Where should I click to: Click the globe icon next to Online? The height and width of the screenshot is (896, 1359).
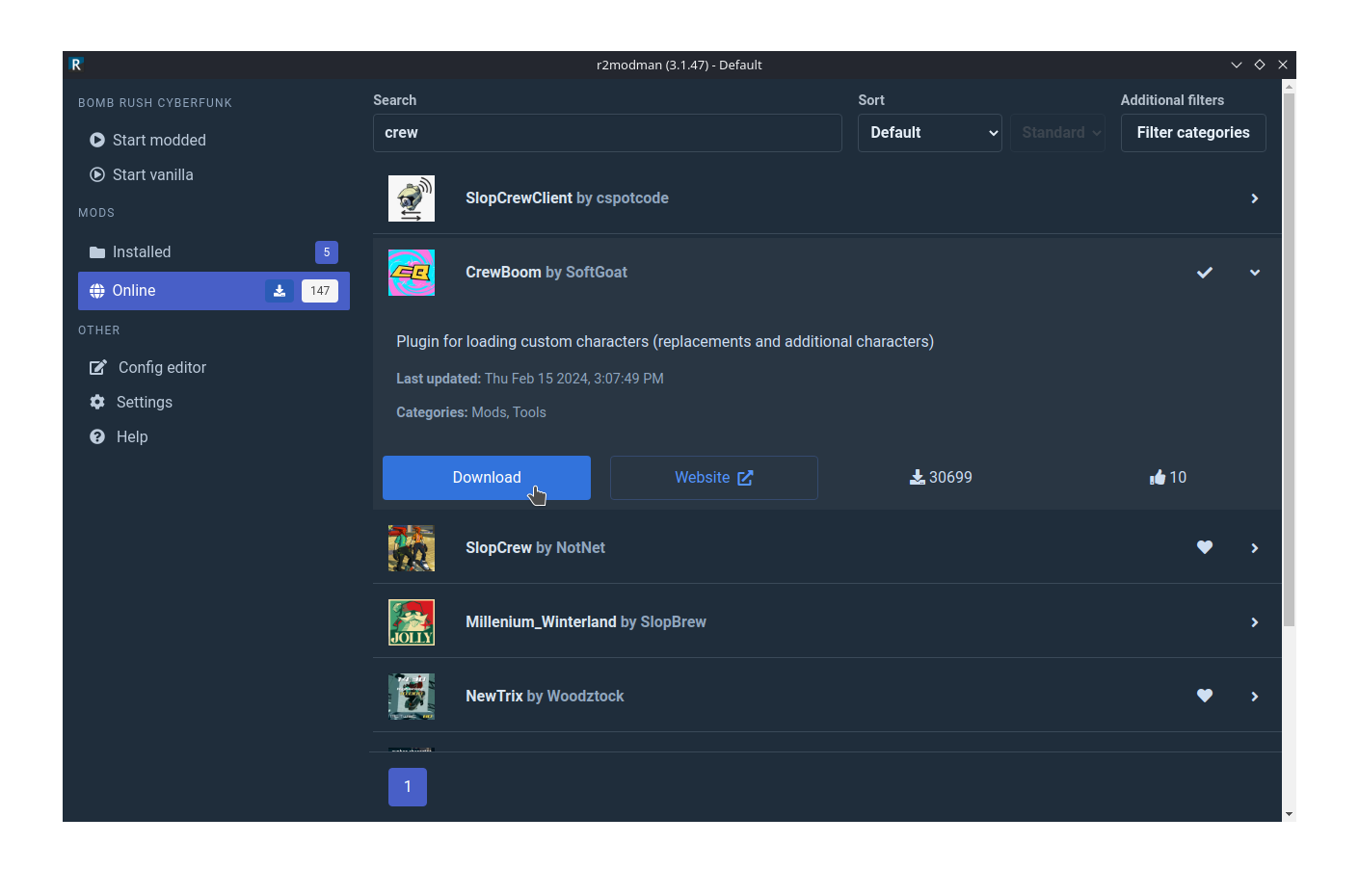(x=97, y=291)
